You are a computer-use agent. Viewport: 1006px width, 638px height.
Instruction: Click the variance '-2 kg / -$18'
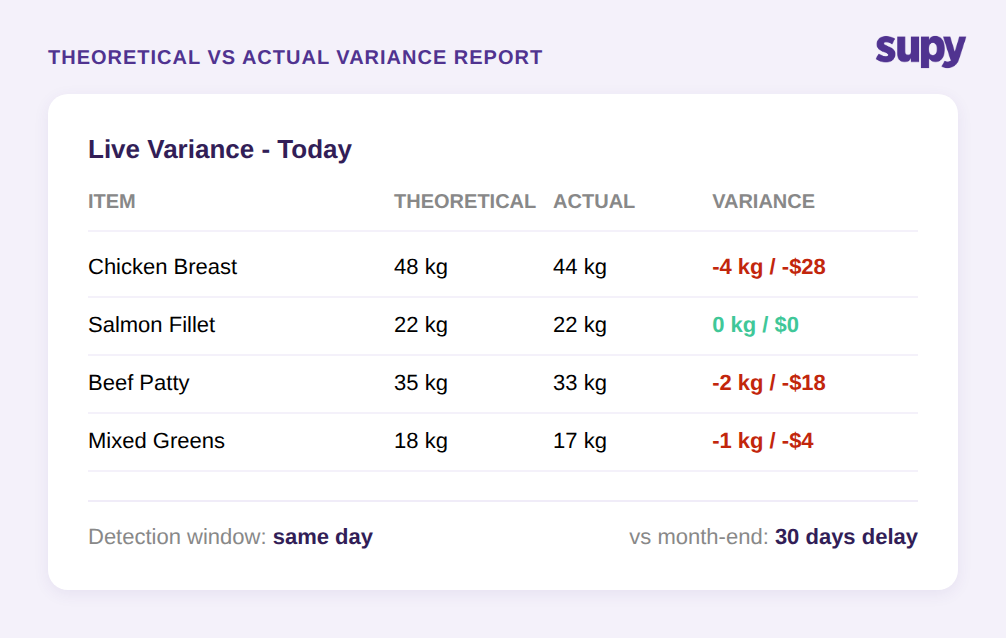pos(769,383)
